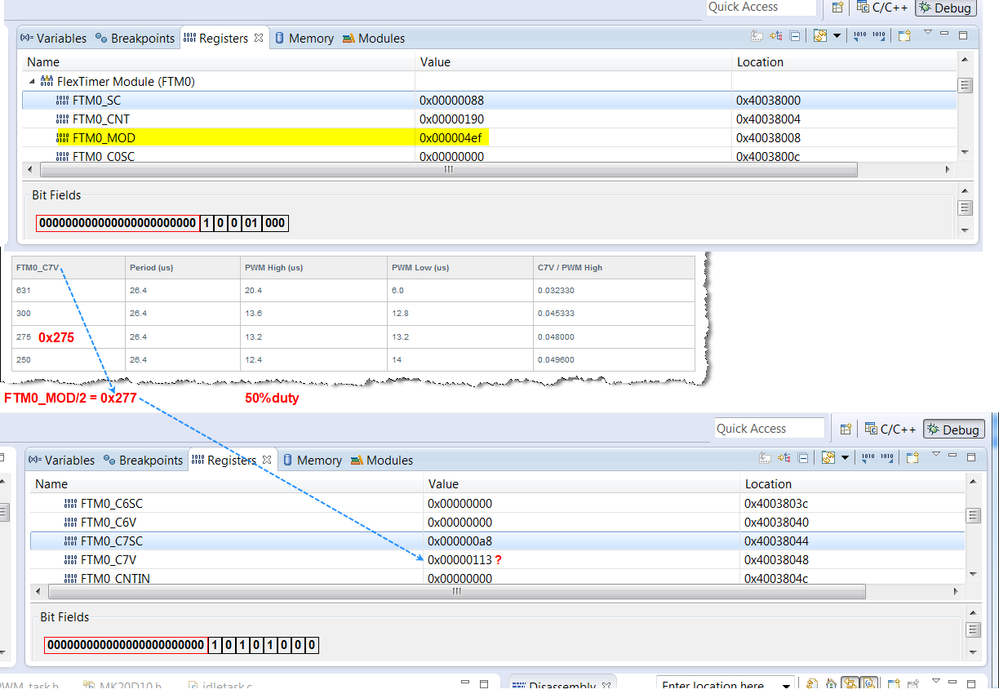Click scroll-down arrow beside FTM0_CNTIN row
The width and height of the screenshot is (999, 695).
(x=973, y=574)
